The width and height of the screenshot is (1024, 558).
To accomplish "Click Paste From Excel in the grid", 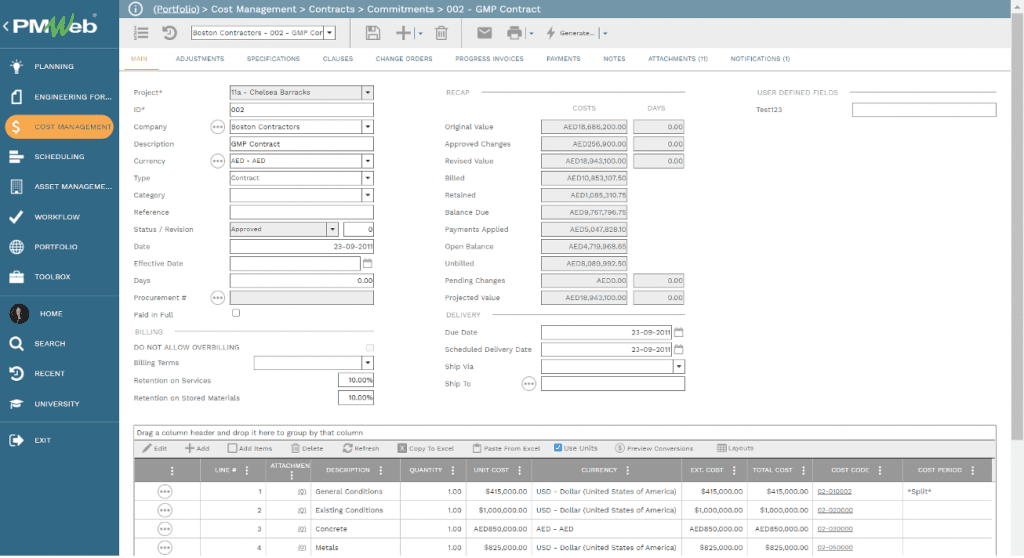I will click(506, 448).
